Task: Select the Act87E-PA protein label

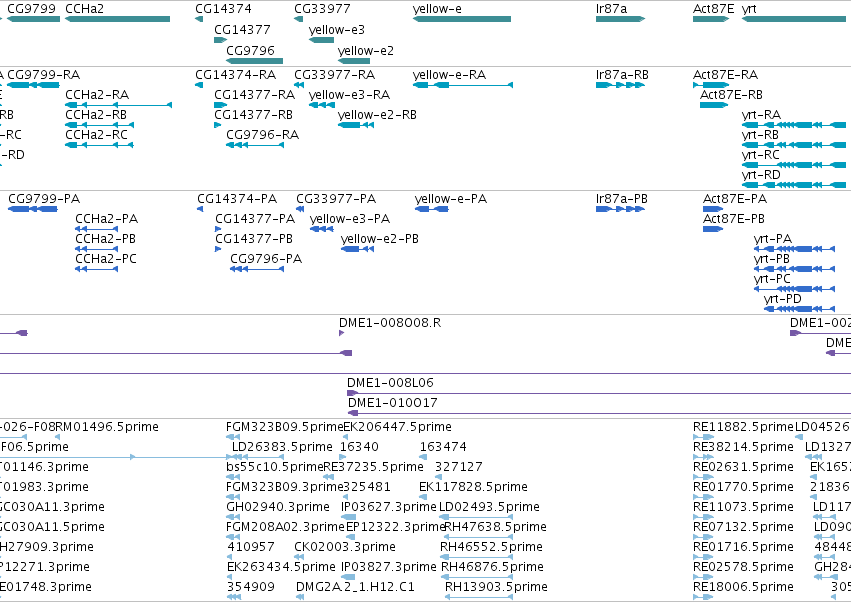Action: click(735, 199)
